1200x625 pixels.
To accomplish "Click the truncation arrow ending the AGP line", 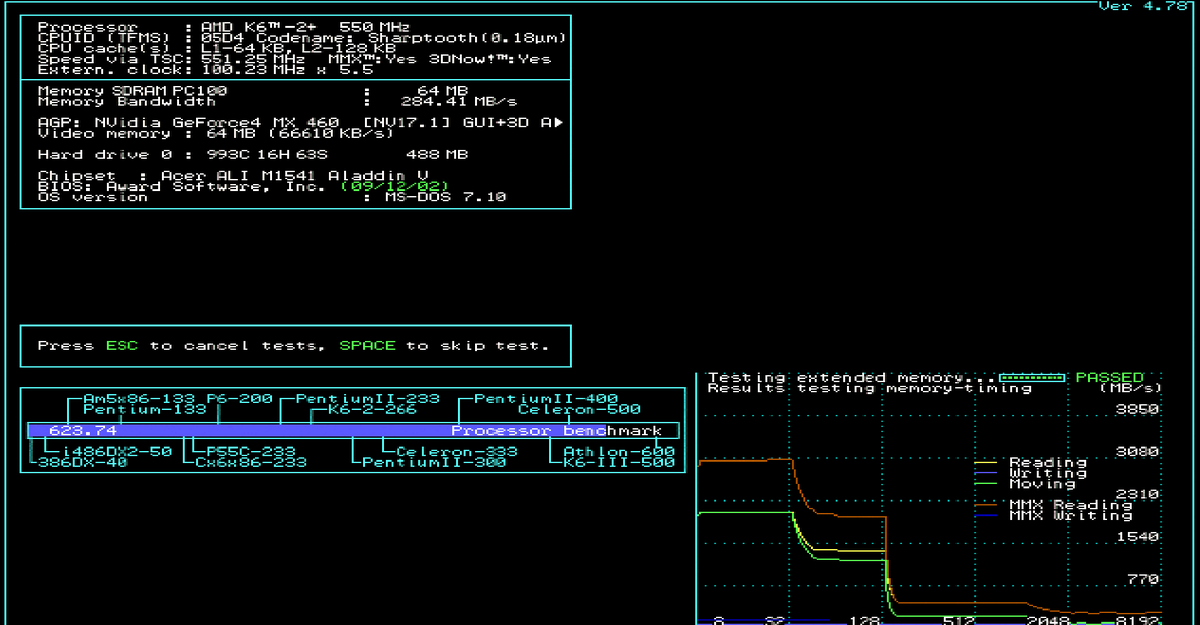I will point(559,122).
